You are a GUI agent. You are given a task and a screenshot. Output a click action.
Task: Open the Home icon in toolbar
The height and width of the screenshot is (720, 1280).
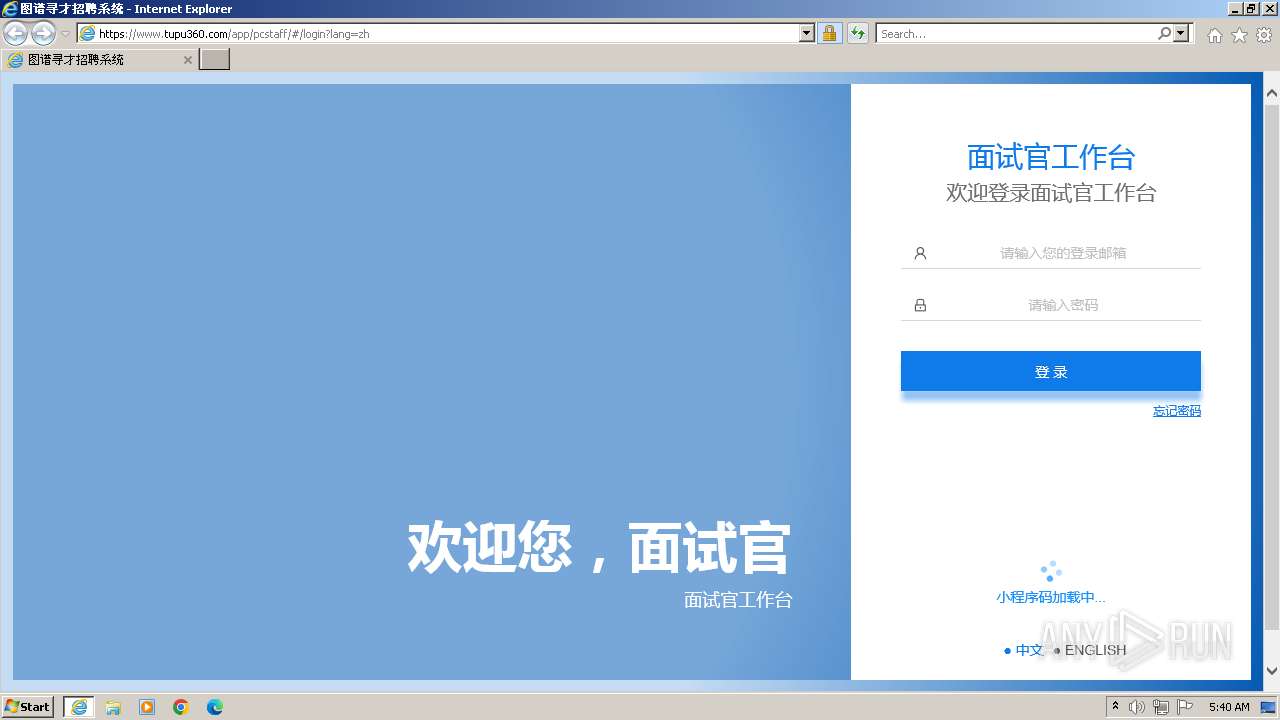tap(1214, 35)
